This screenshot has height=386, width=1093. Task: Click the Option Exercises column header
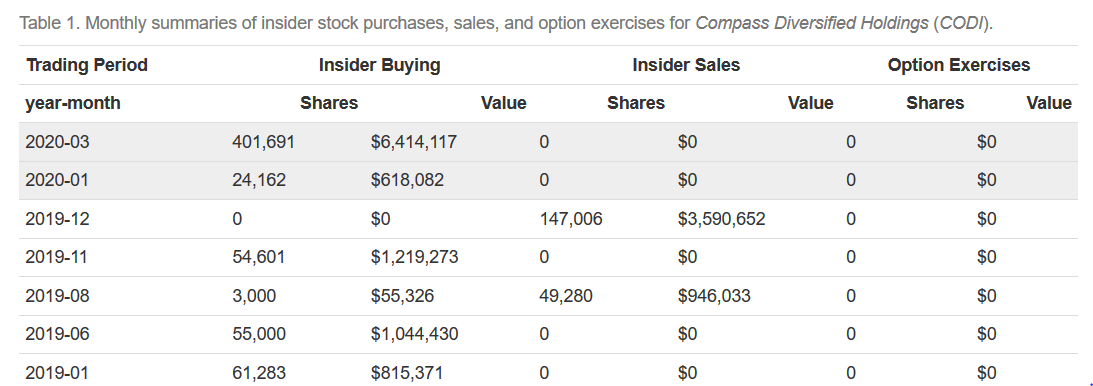[x=958, y=65]
